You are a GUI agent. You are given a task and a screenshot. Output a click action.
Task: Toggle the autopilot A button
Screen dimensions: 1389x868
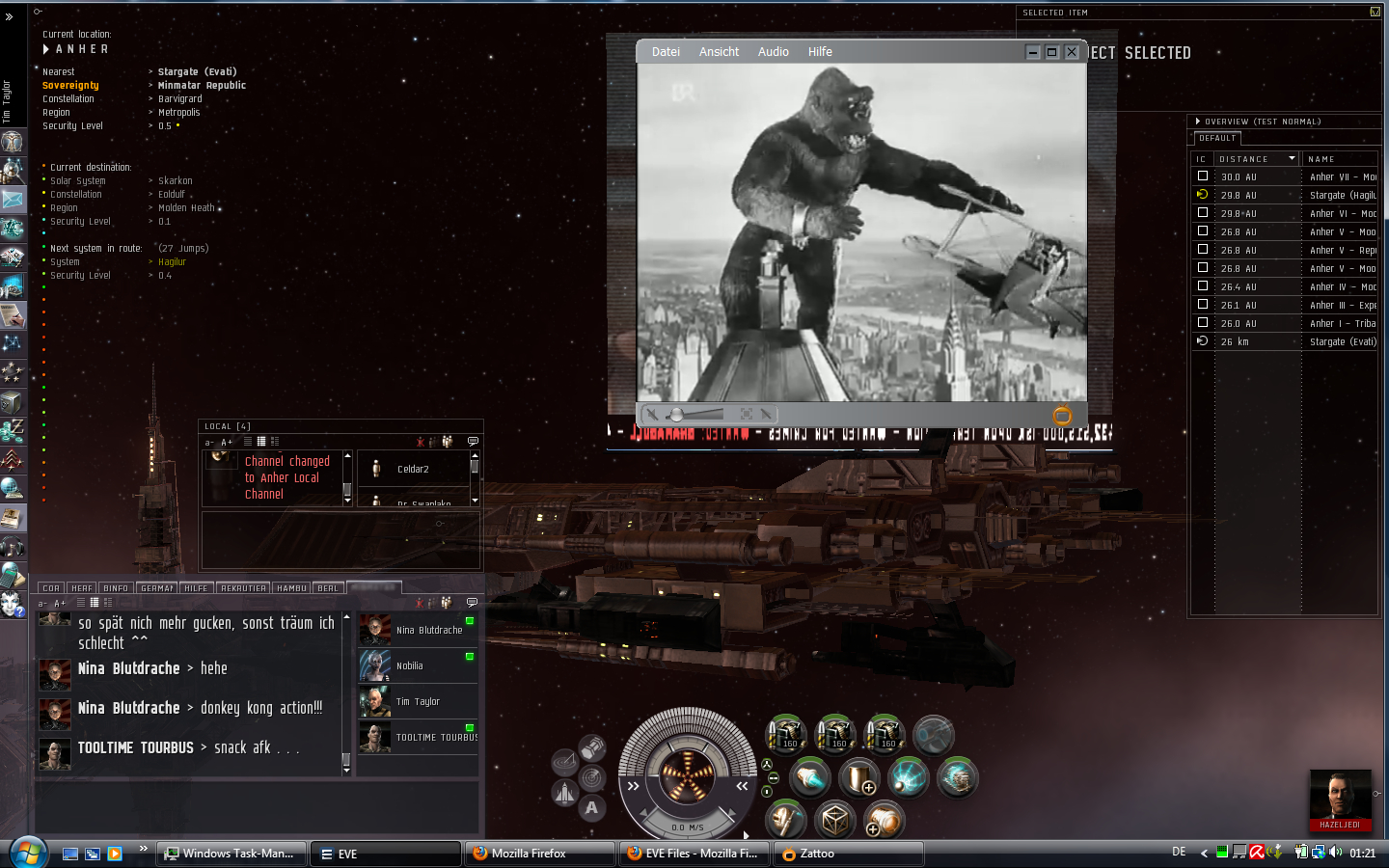(x=592, y=808)
